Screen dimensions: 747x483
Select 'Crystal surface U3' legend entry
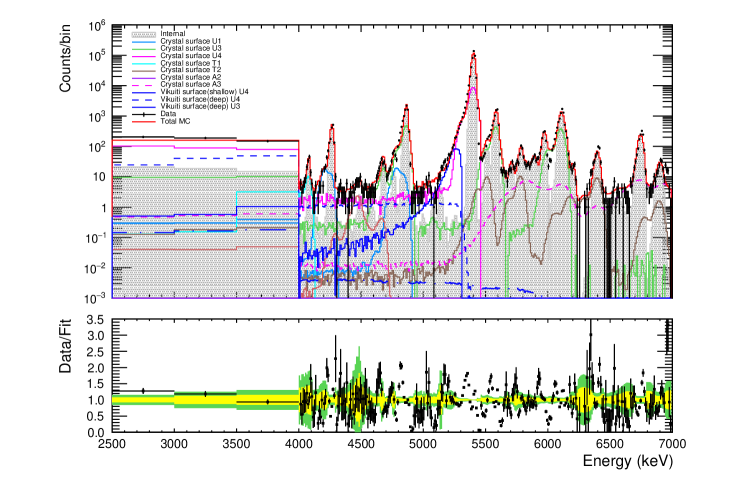[x=191, y=49]
